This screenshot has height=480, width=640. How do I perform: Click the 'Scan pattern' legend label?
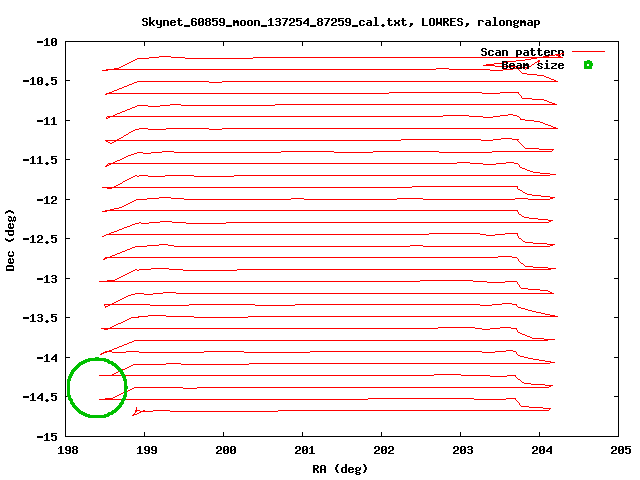[522, 52]
